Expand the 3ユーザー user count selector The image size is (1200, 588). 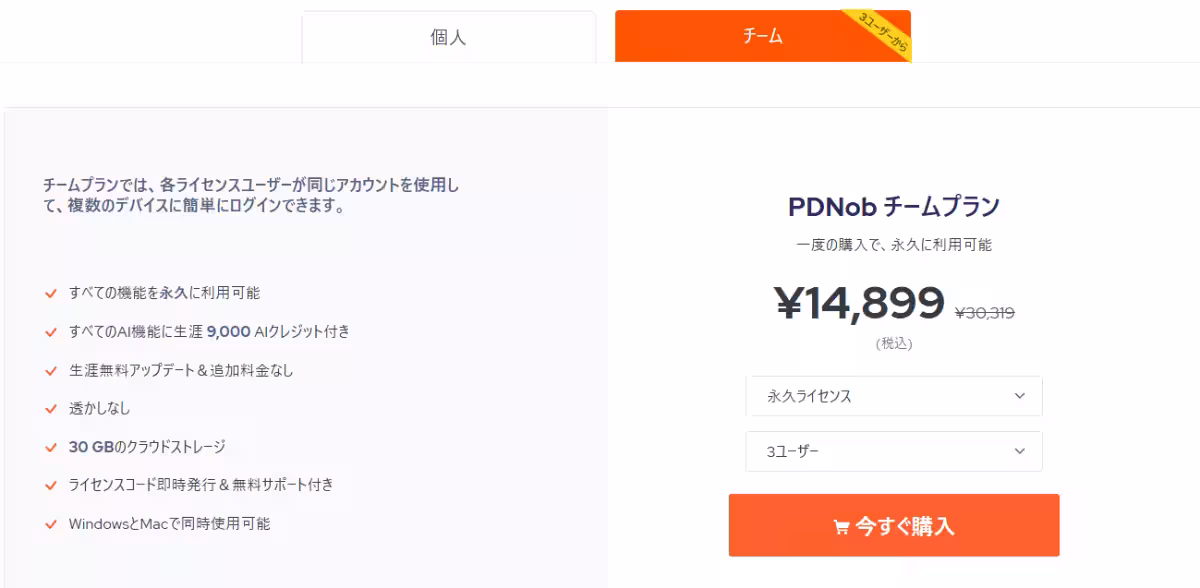coord(894,452)
